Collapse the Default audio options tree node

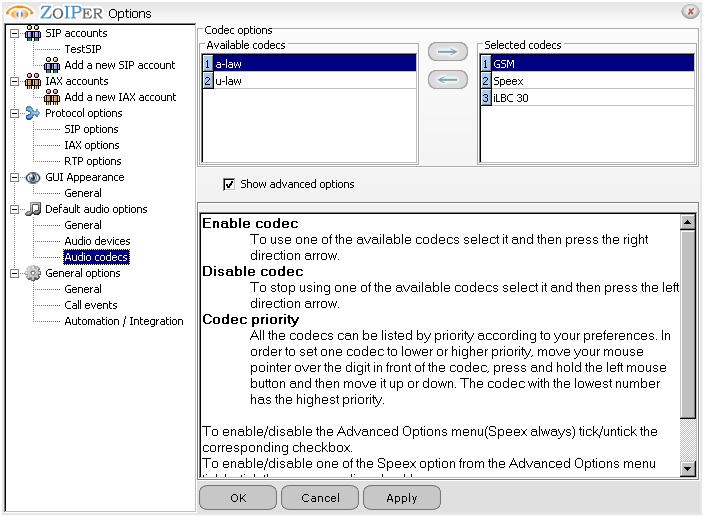[14, 209]
